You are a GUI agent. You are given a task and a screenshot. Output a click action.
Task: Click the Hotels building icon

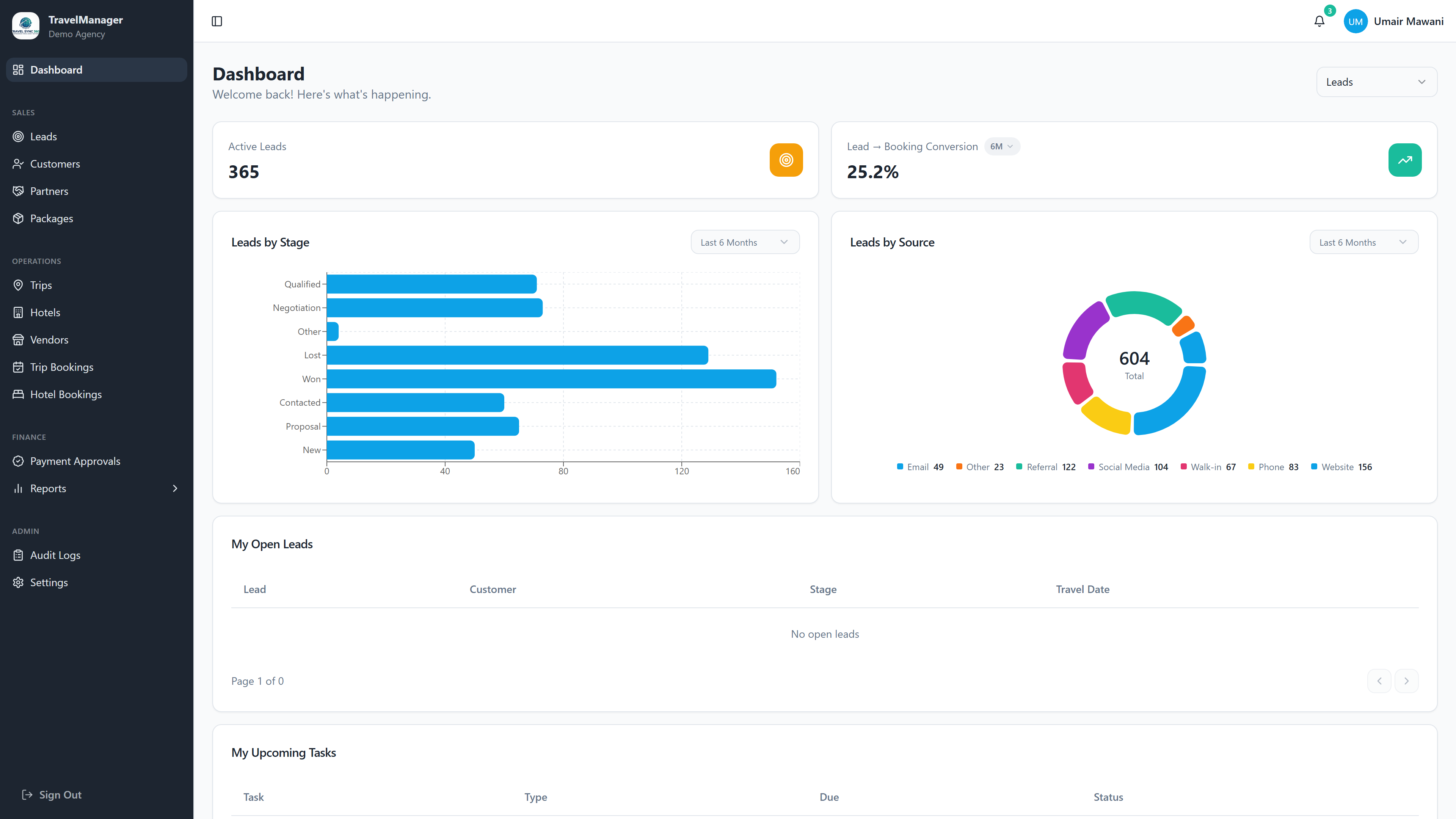pyautogui.click(x=18, y=312)
